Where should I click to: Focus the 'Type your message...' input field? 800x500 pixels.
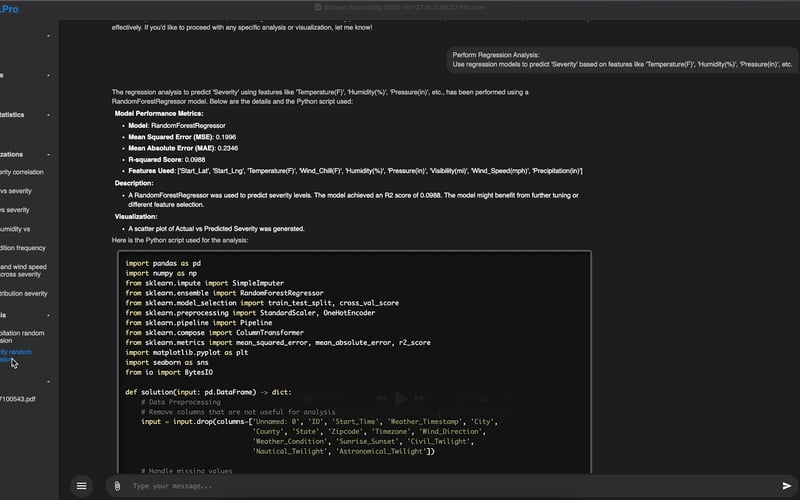point(449,486)
